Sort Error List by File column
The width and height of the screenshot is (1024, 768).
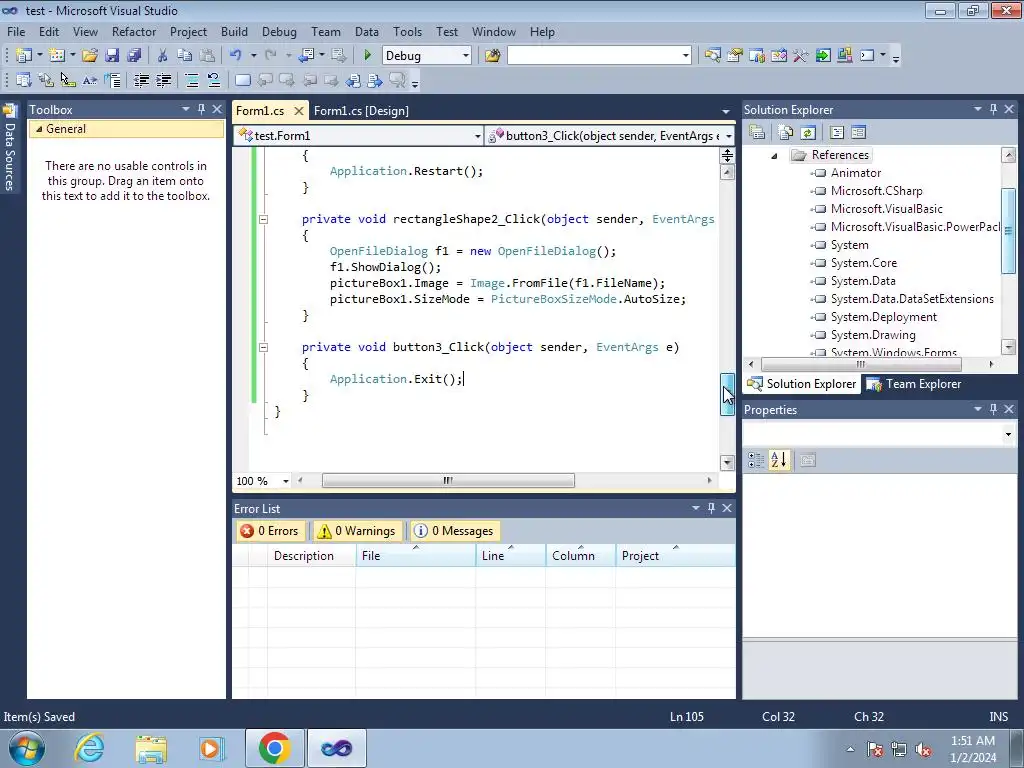(416, 556)
